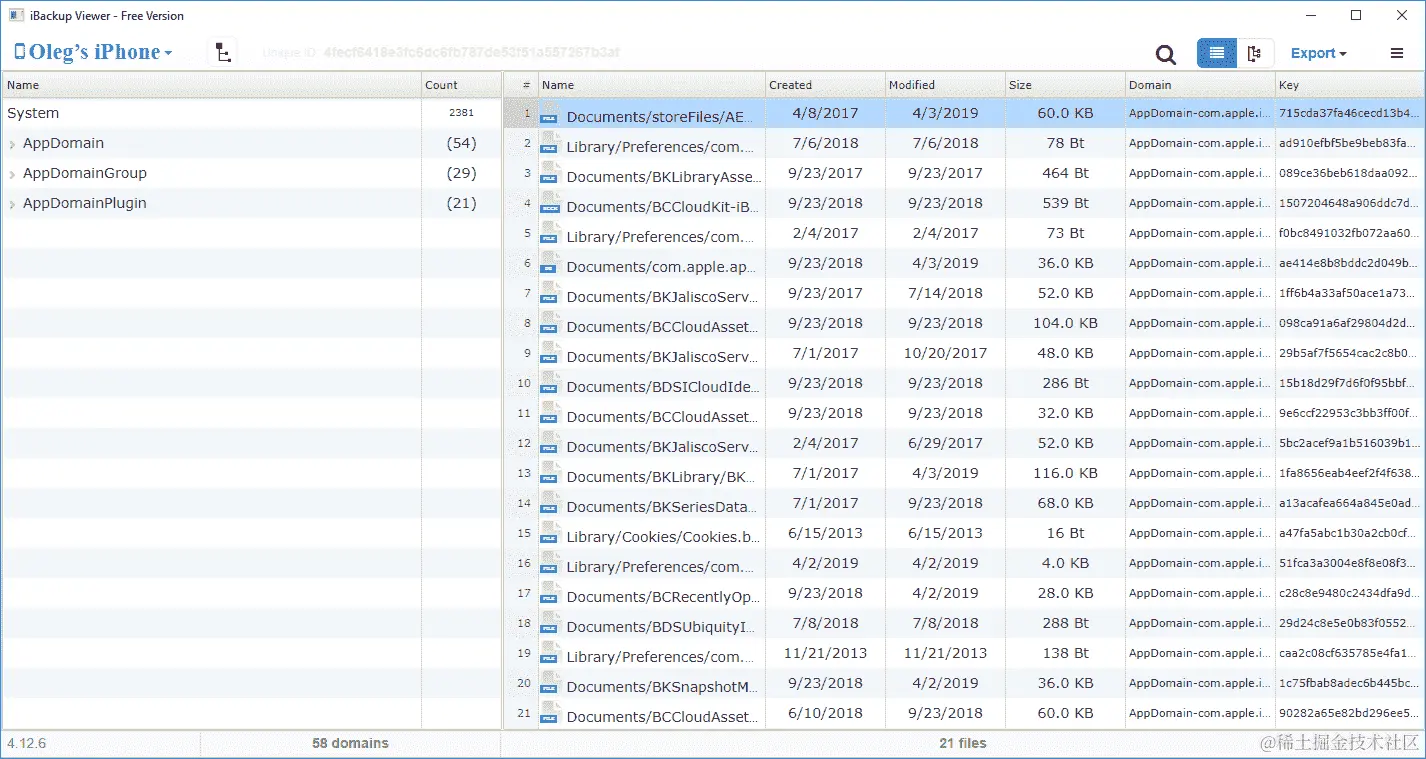Viewport: 1426px width, 759px height.
Task: Select file name Documents/BKSnapshotM
Action: [x=664, y=687]
